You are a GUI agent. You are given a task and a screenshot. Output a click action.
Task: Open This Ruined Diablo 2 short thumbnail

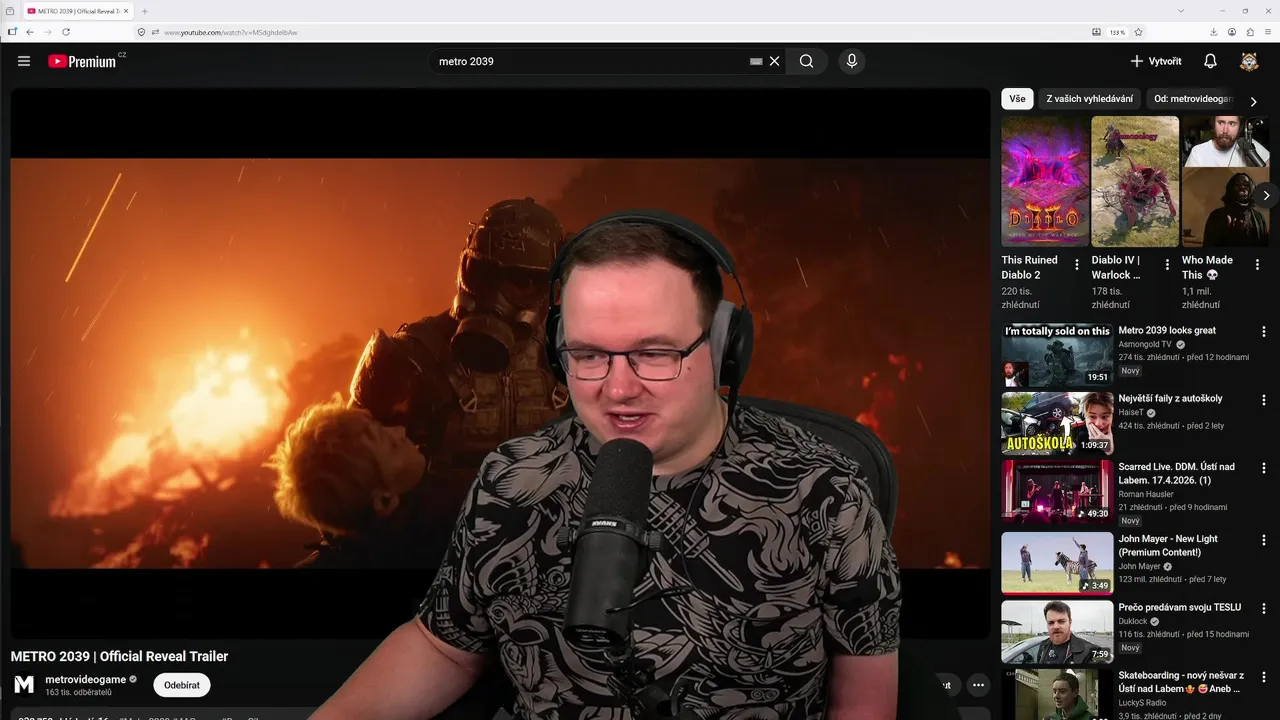[x=1045, y=181]
